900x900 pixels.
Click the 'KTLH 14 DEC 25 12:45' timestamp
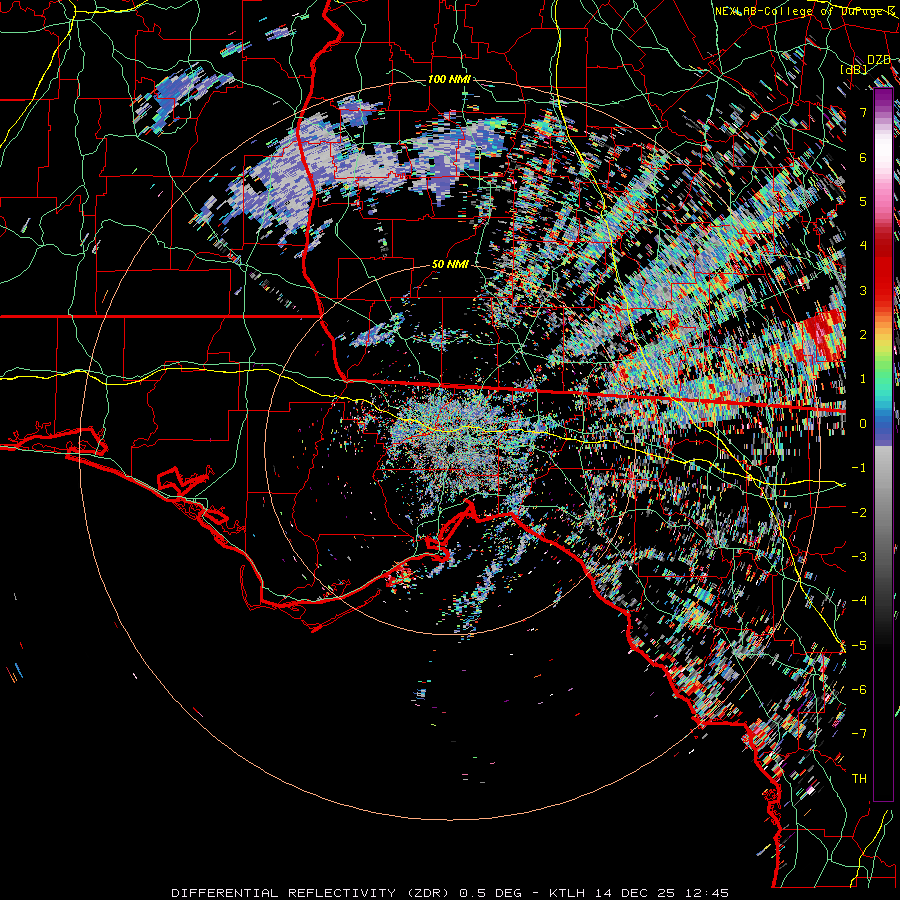(638, 893)
